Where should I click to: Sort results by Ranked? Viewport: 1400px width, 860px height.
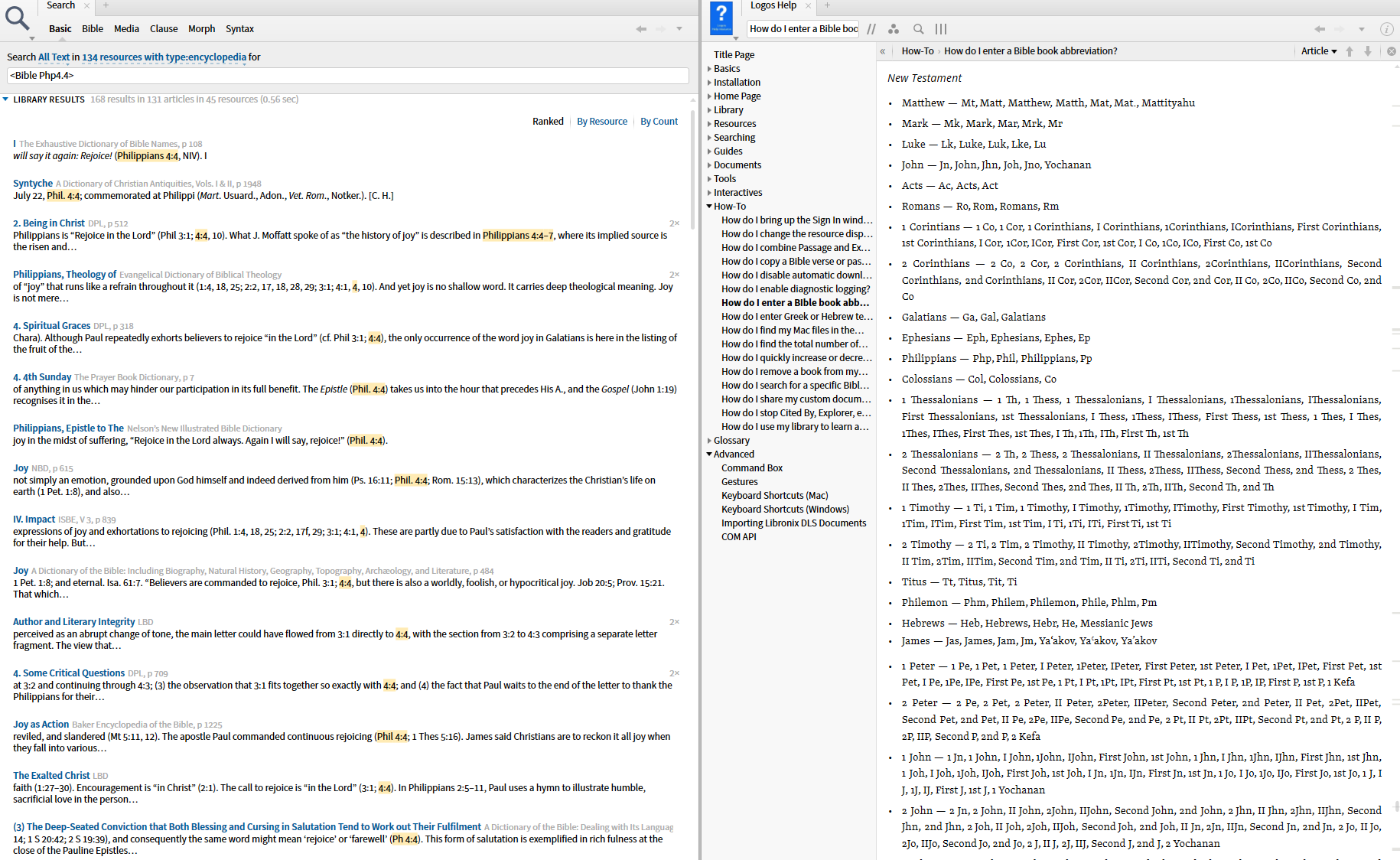pos(548,122)
